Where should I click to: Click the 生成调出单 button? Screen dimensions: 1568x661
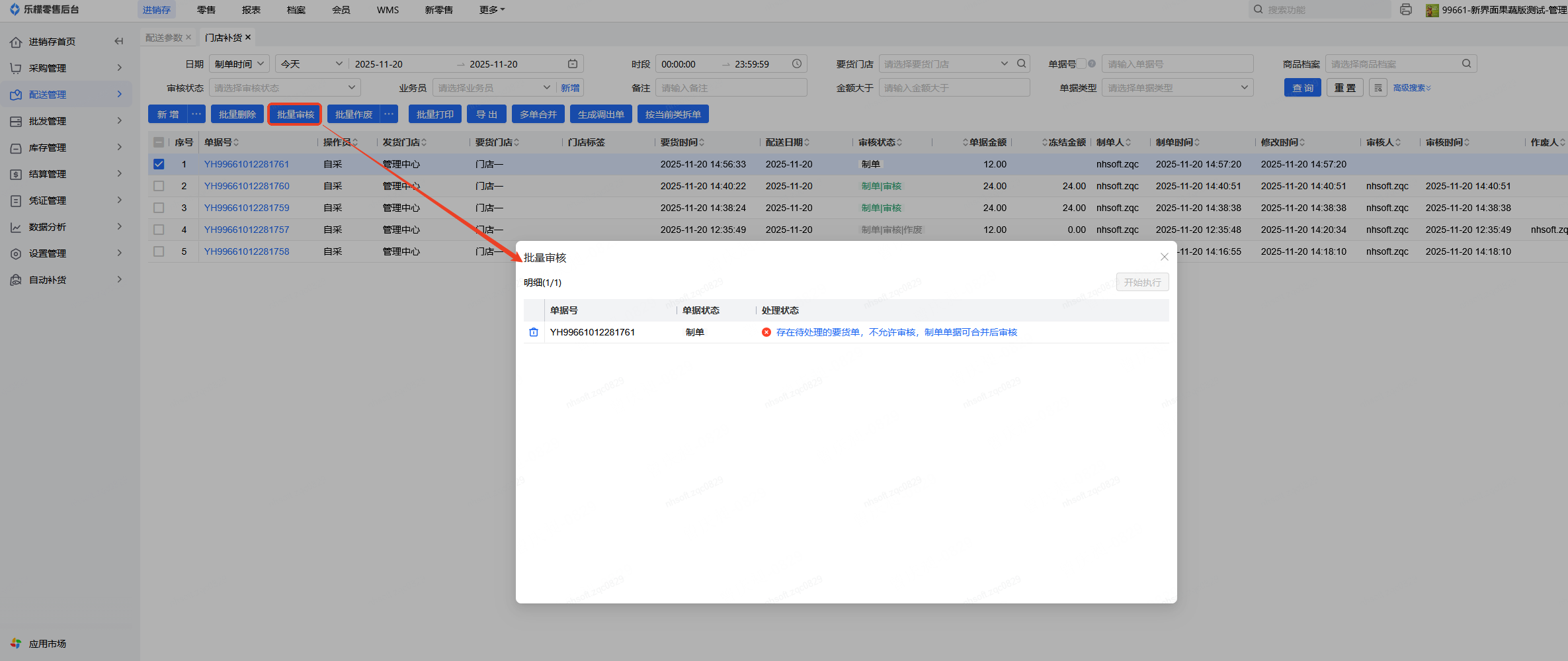tap(601, 114)
